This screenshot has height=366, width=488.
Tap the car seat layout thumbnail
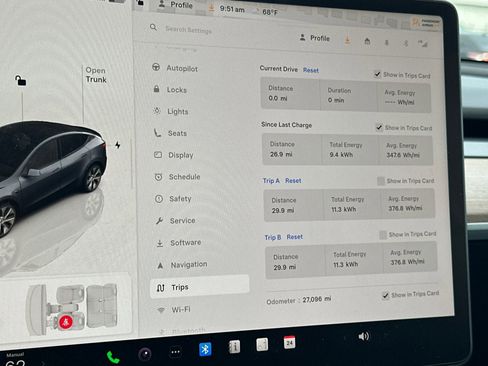(x=72, y=309)
